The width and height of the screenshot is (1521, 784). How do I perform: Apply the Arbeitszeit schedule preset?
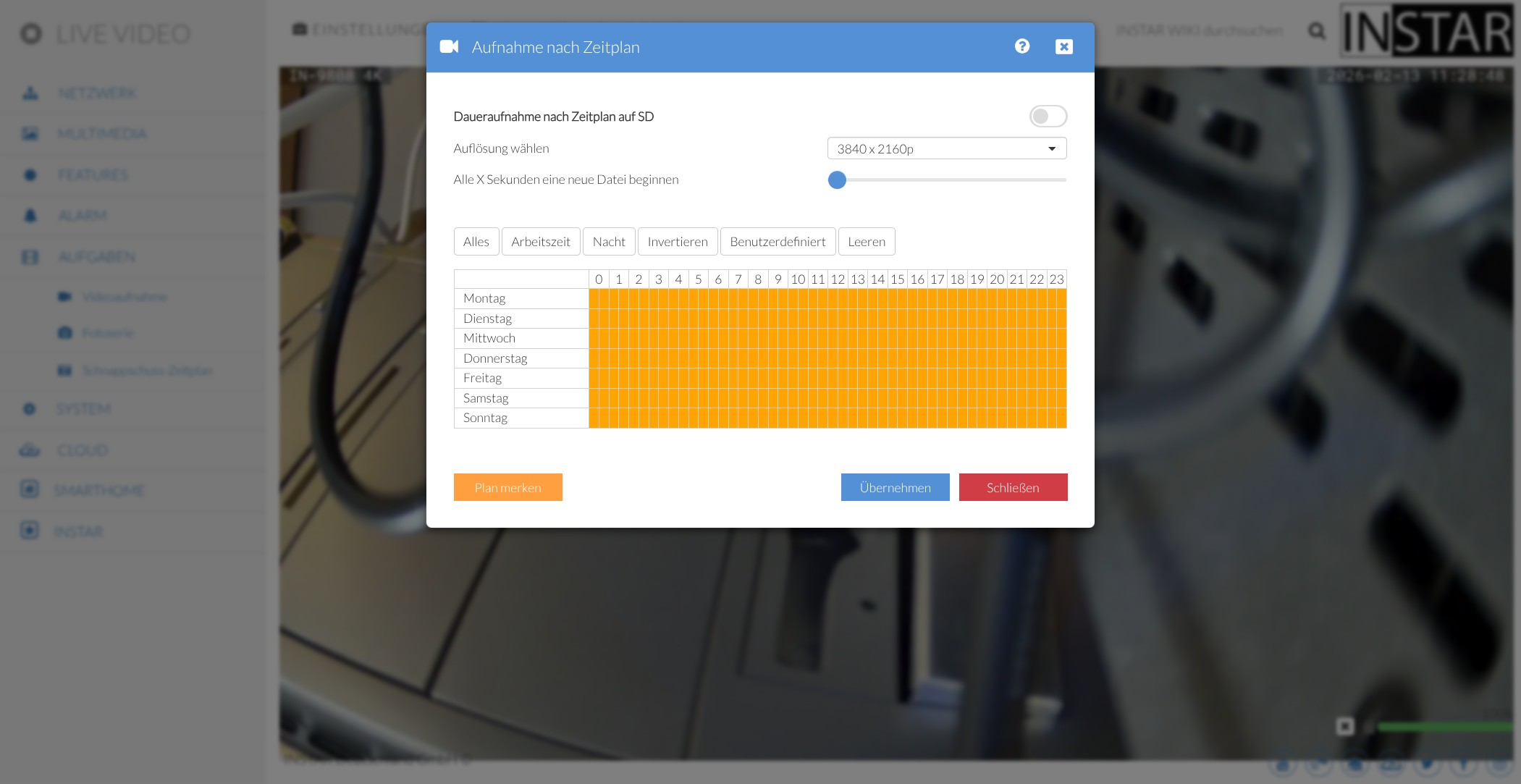(540, 242)
